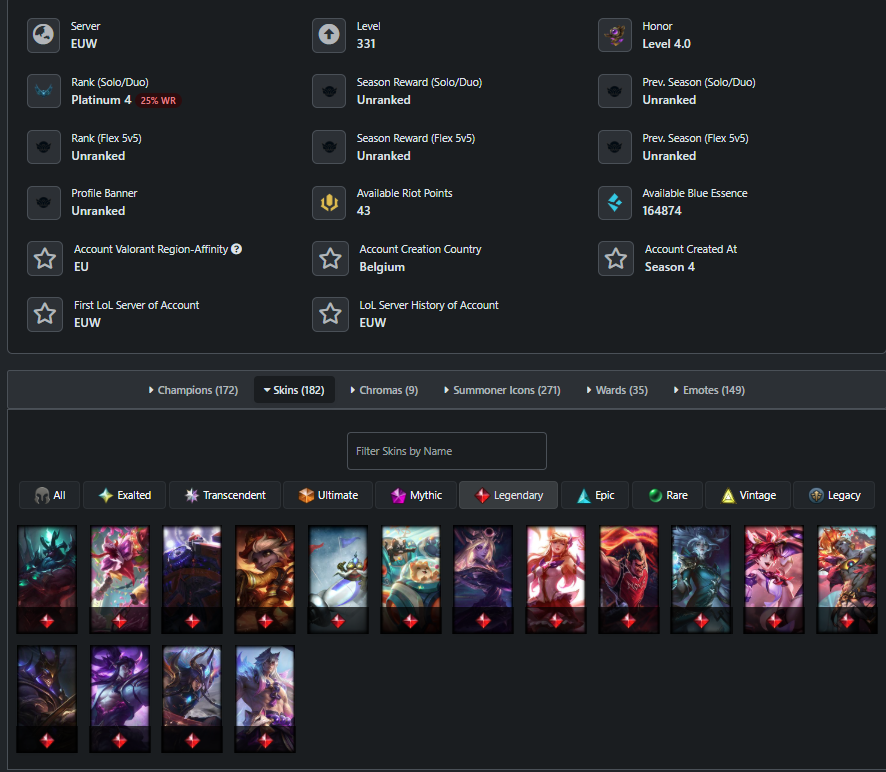
Task: Filter skins by Legacy rarity
Action: point(834,495)
